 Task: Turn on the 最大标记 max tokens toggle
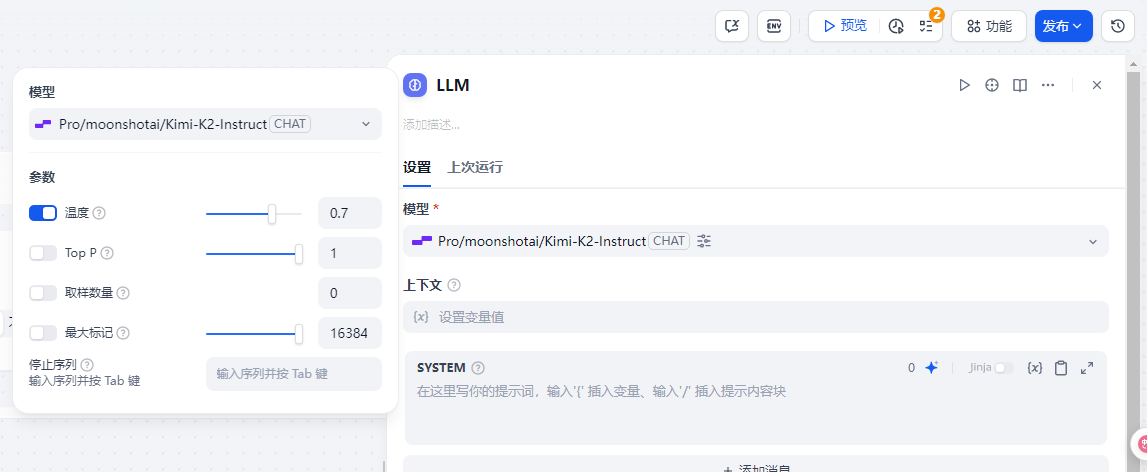coord(43,333)
